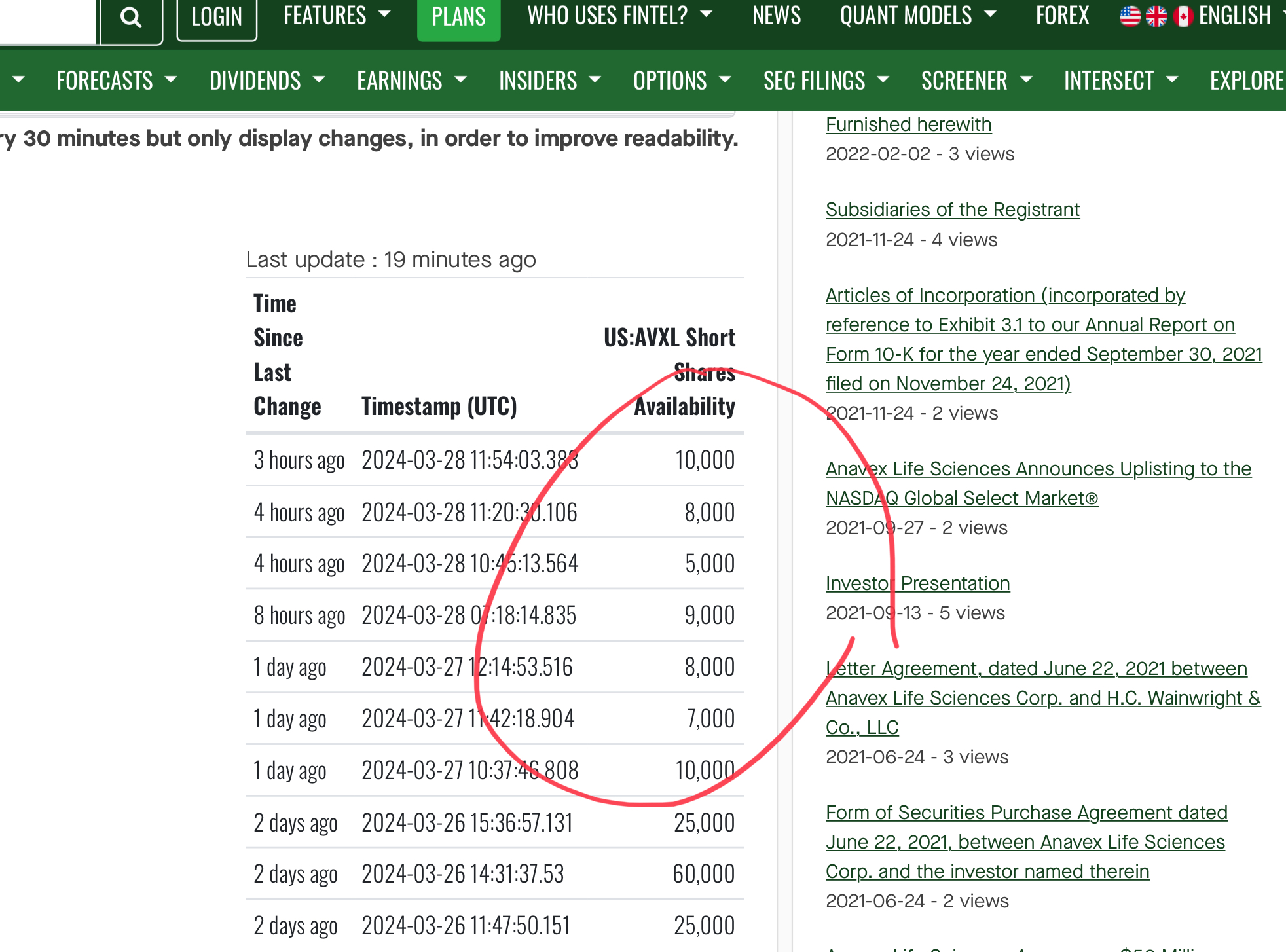Open Subsidiaries of the Registrant link
The width and height of the screenshot is (1286, 952).
coord(952,210)
